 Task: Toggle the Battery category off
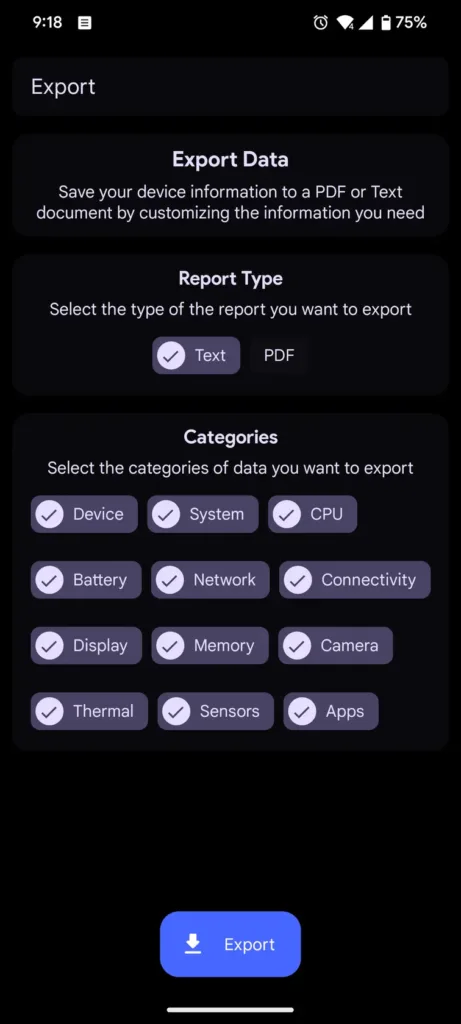pos(86,580)
